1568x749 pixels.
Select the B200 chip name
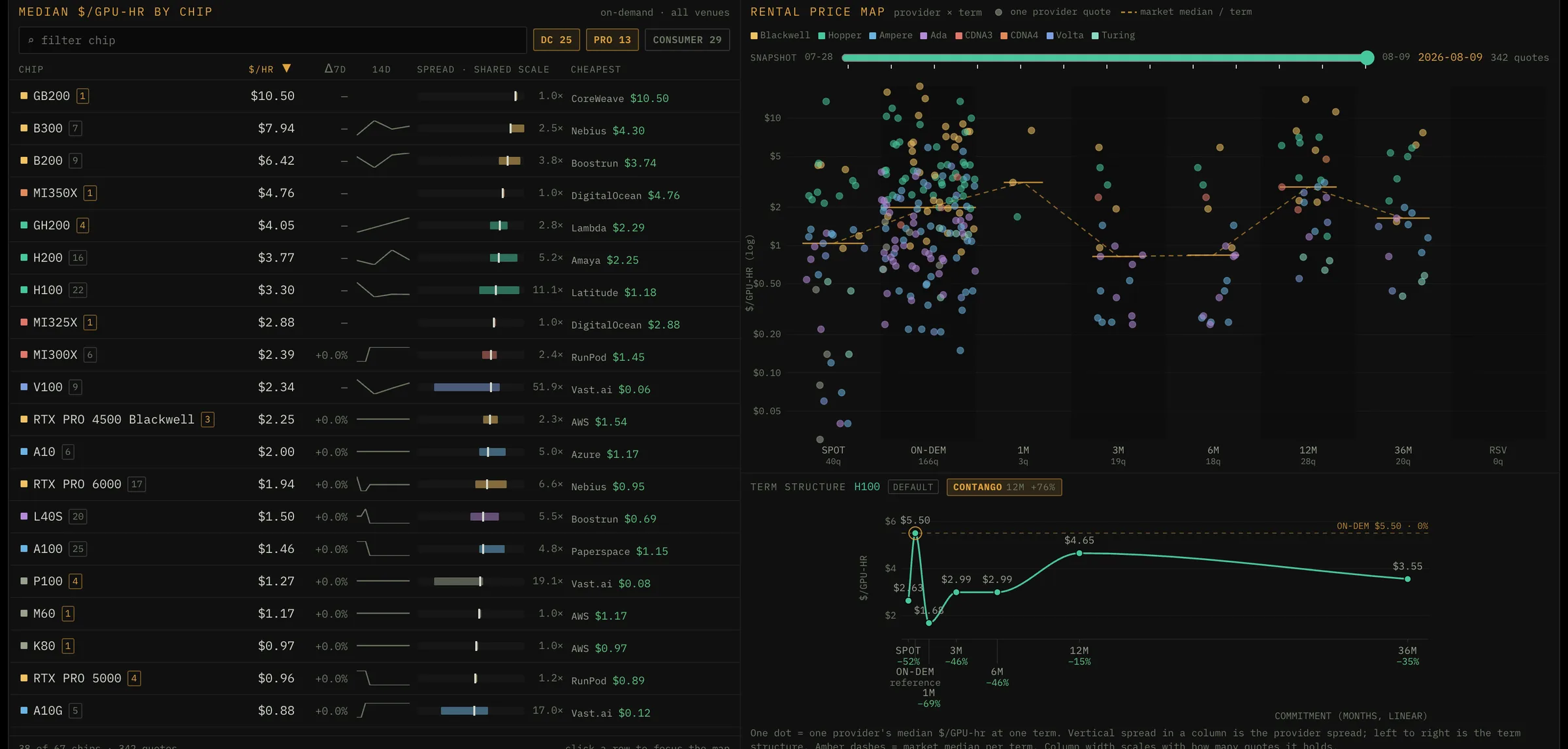click(48, 161)
